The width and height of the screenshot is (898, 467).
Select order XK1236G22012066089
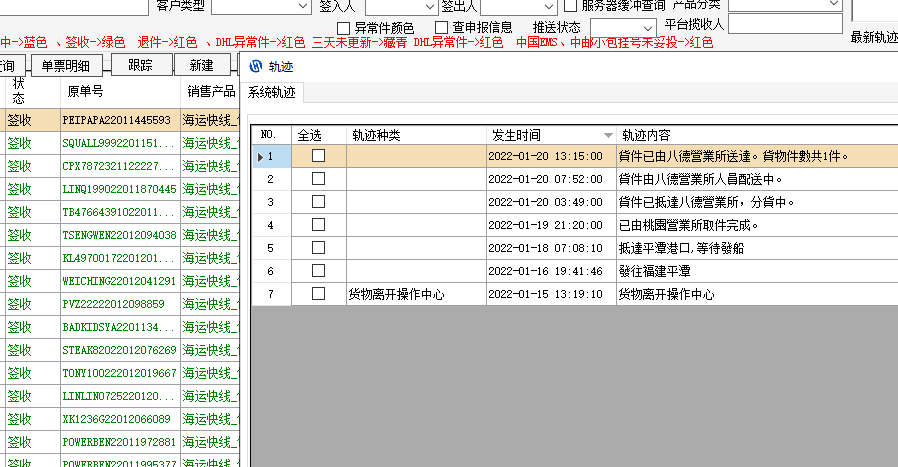(116, 419)
